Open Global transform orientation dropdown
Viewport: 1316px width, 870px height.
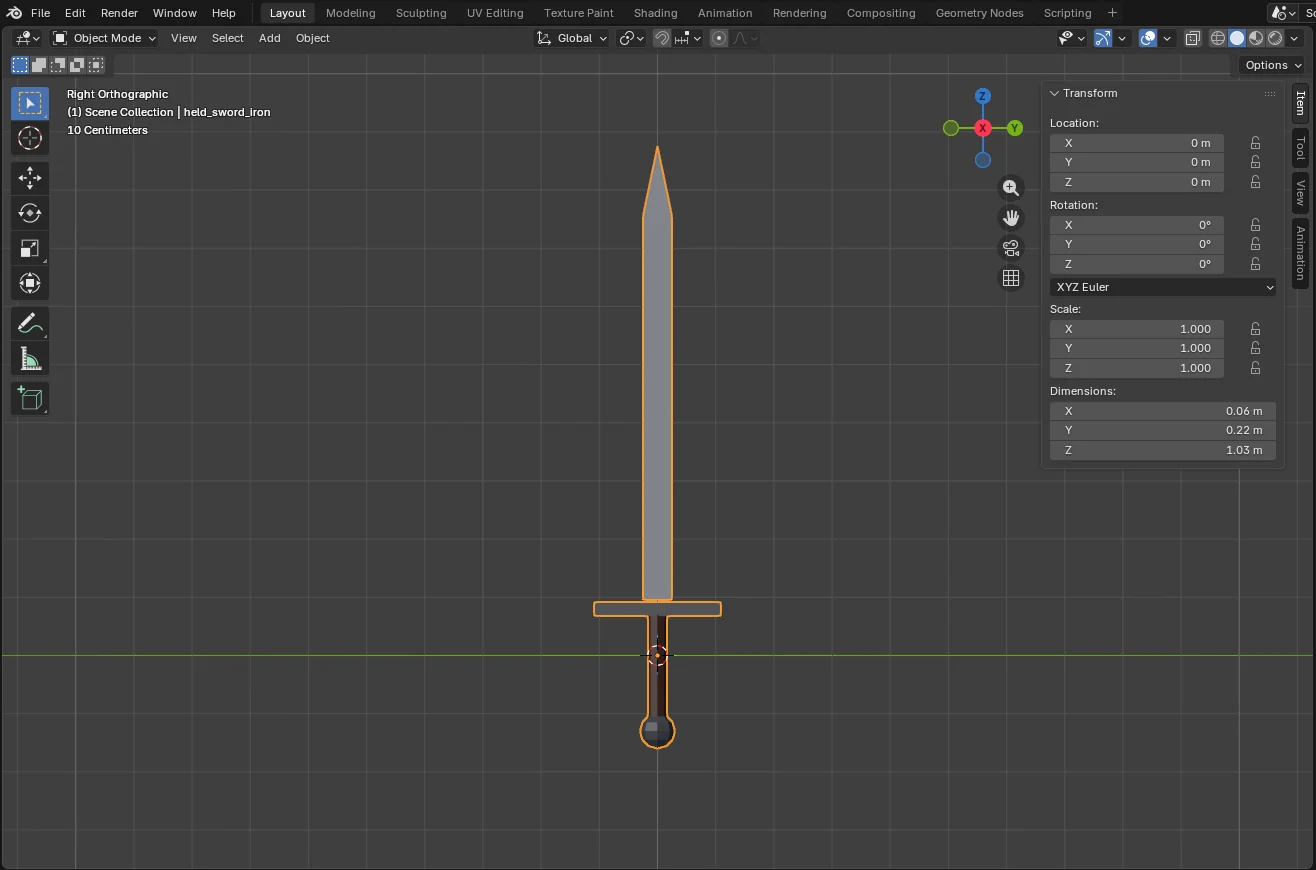click(x=571, y=38)
